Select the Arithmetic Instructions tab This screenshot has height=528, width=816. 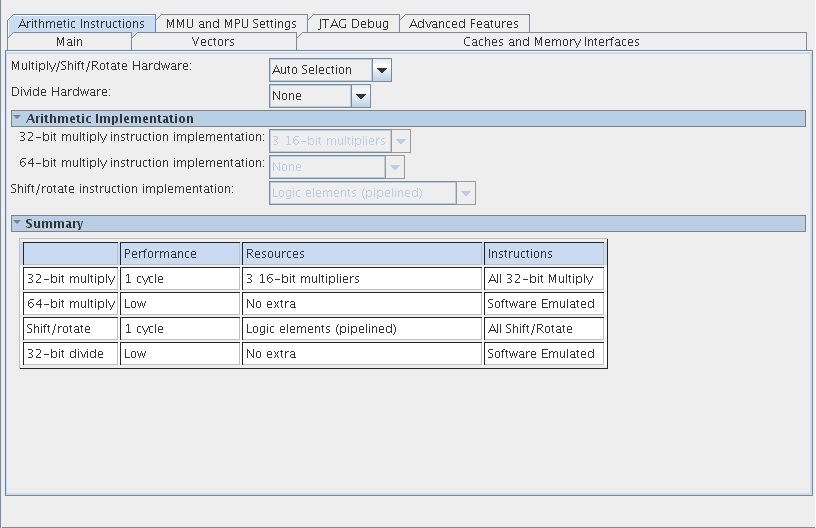[82, 23]
